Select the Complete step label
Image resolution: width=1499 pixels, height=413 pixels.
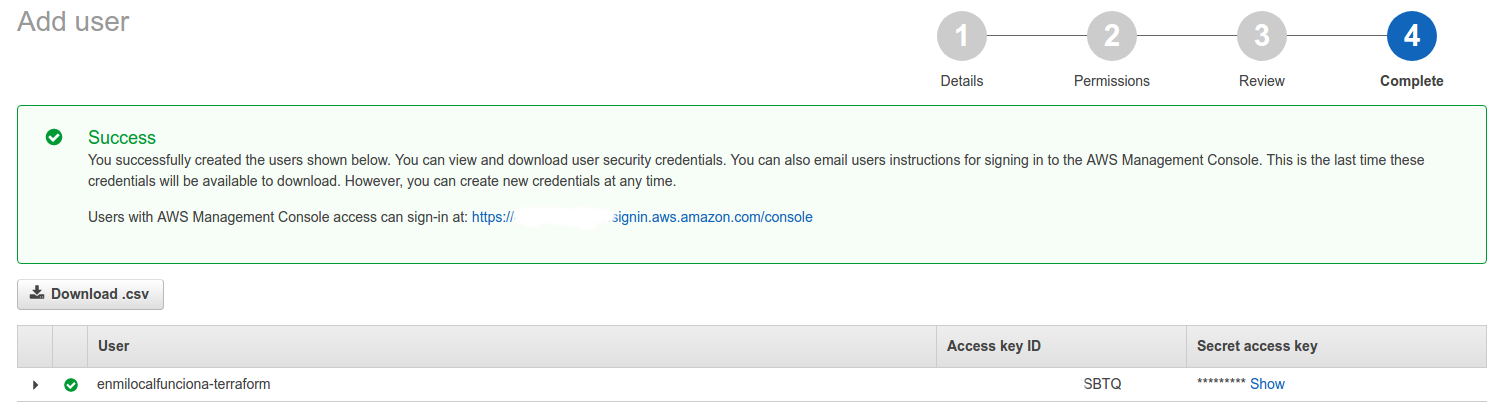tap(1411, 81)
